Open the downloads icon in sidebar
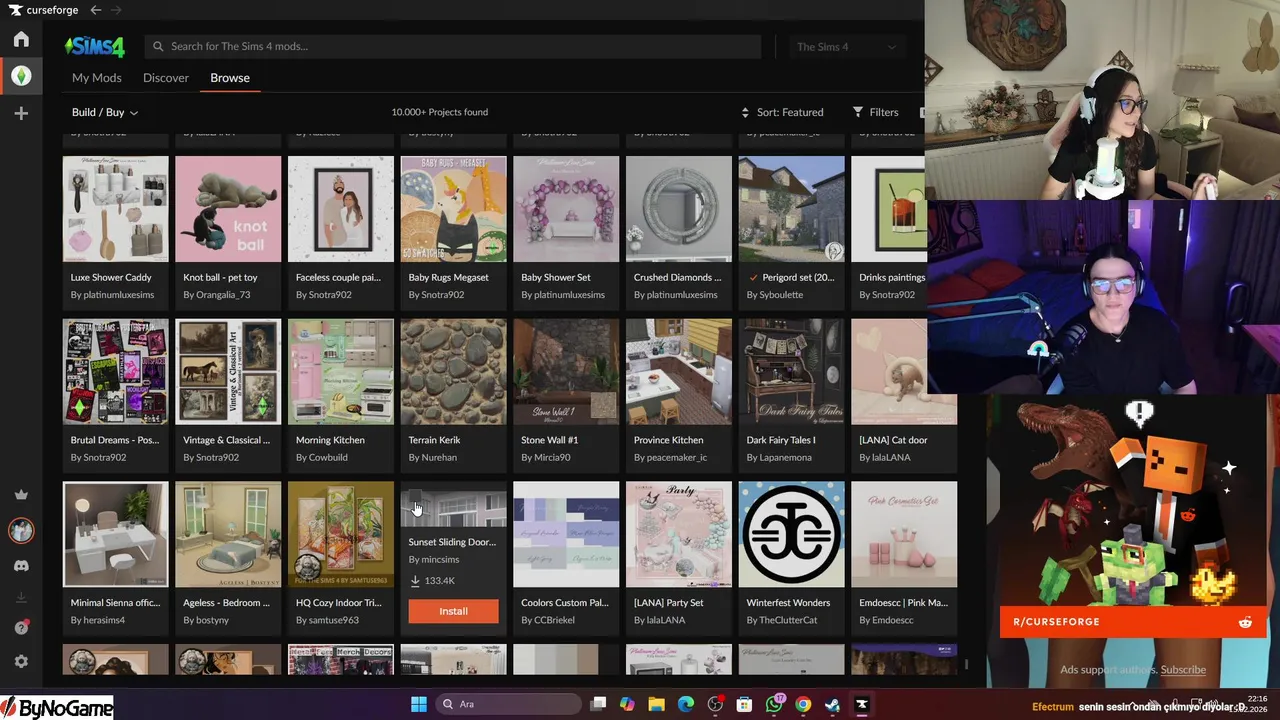This screenshot has height=720, width=1280. 21,598
